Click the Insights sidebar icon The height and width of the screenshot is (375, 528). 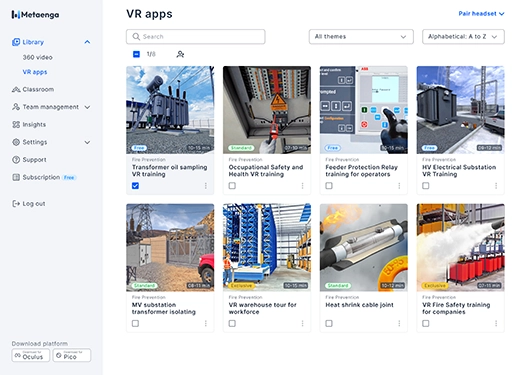(x=16, y=125)
